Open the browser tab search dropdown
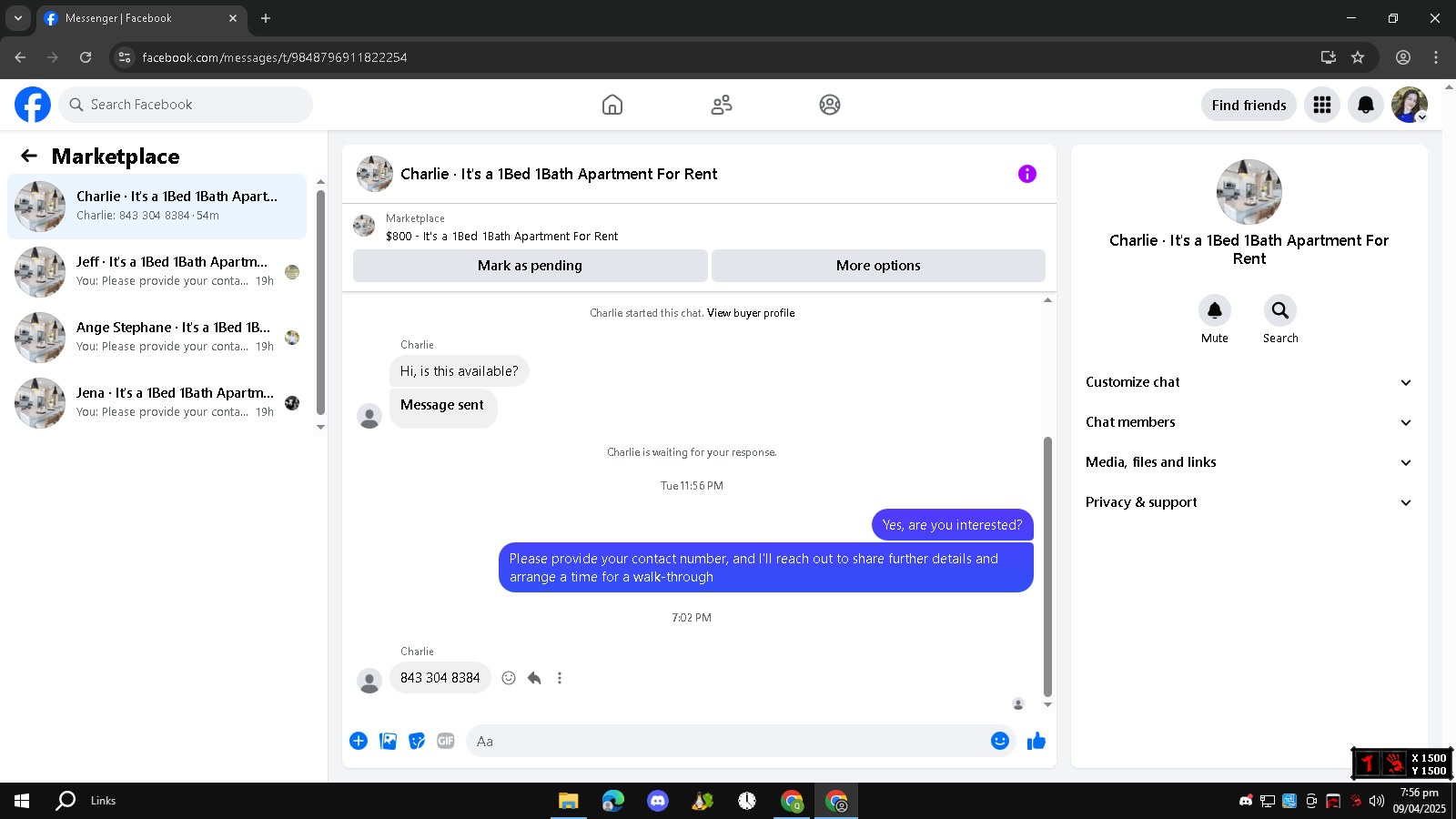The height and width of the screenshot is (819, 1456). (18, 18)
